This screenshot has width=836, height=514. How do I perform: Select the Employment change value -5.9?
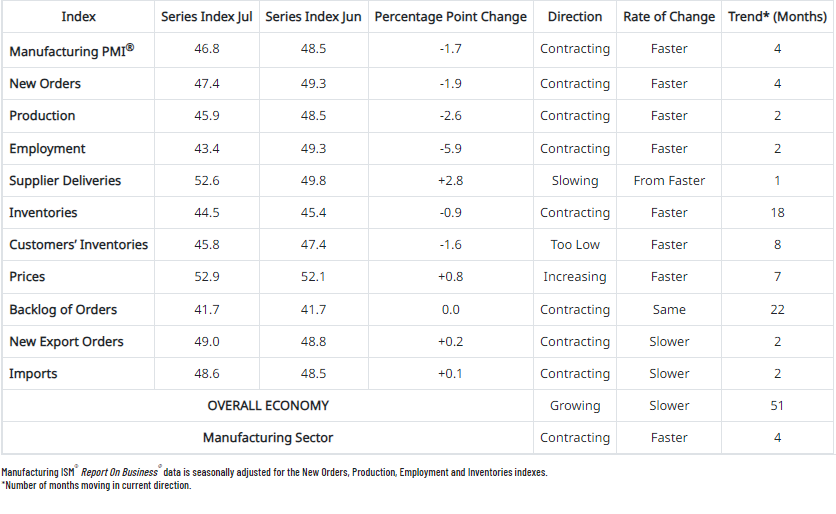[450, 149]
